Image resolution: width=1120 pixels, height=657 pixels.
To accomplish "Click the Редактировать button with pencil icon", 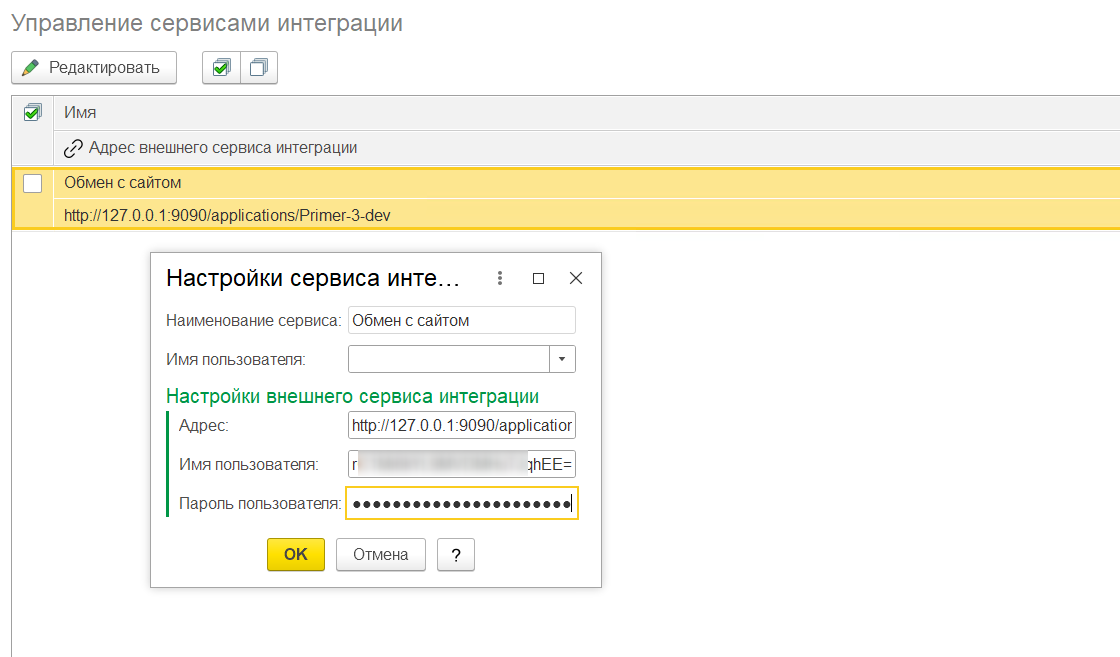I will (93, 68).
